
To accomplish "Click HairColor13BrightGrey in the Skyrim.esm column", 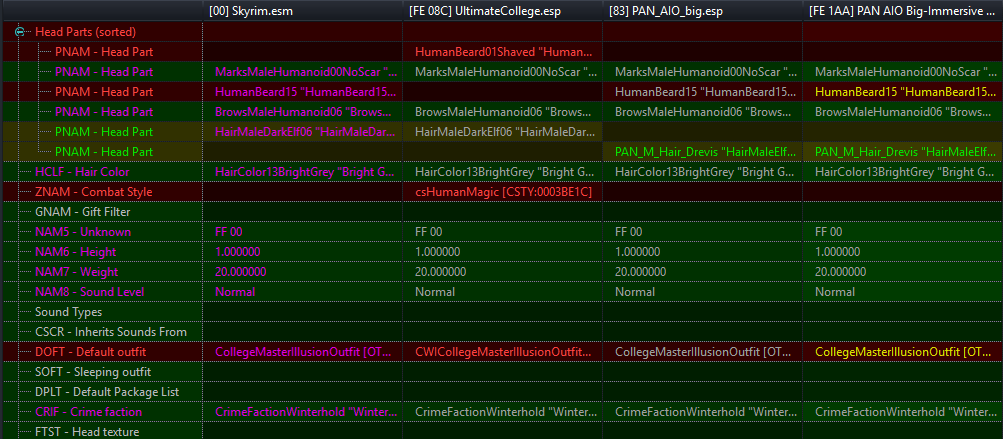I will click(304, 172).
